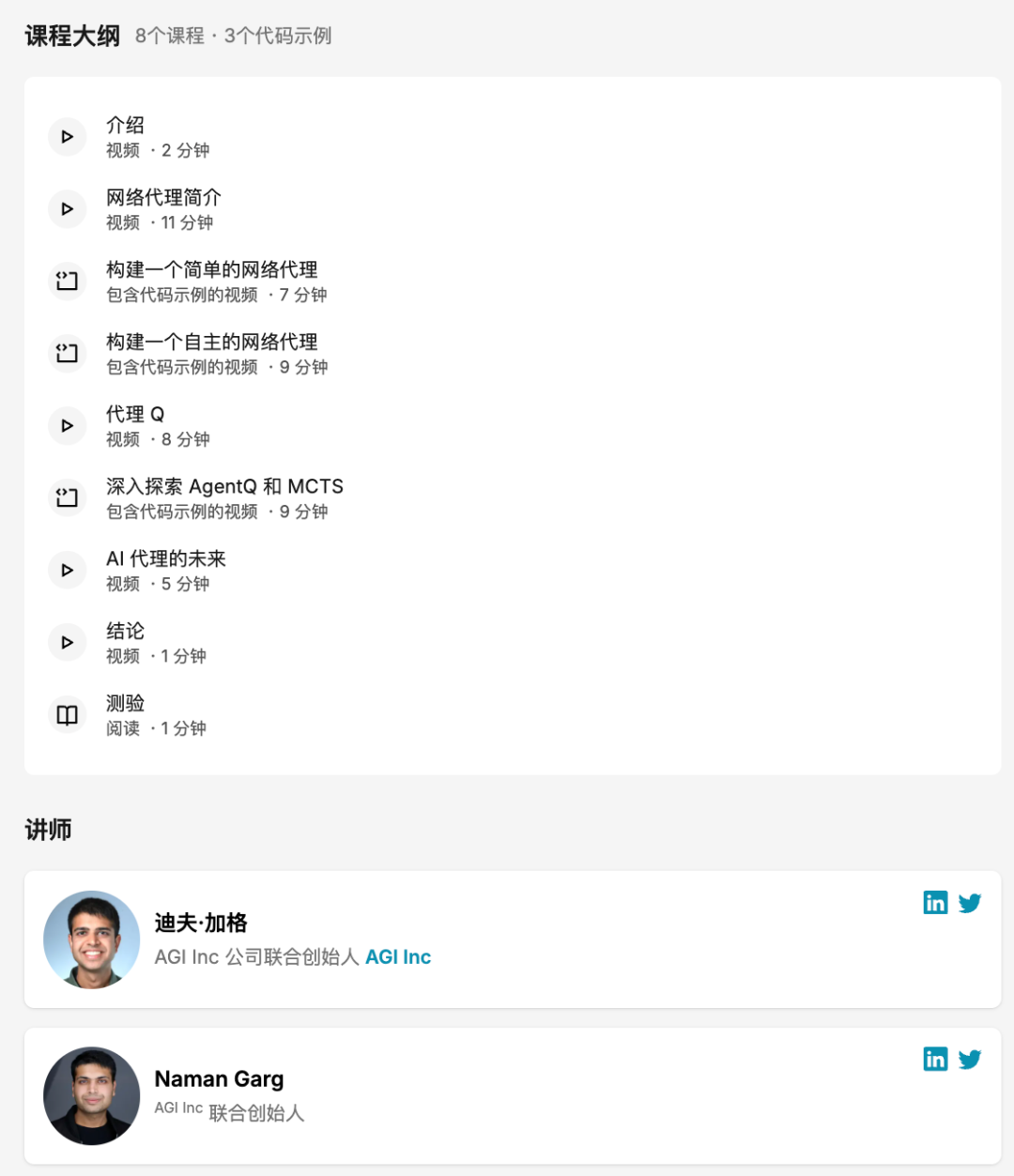Open the 网络代理简介 lesson title

(163, 197)
